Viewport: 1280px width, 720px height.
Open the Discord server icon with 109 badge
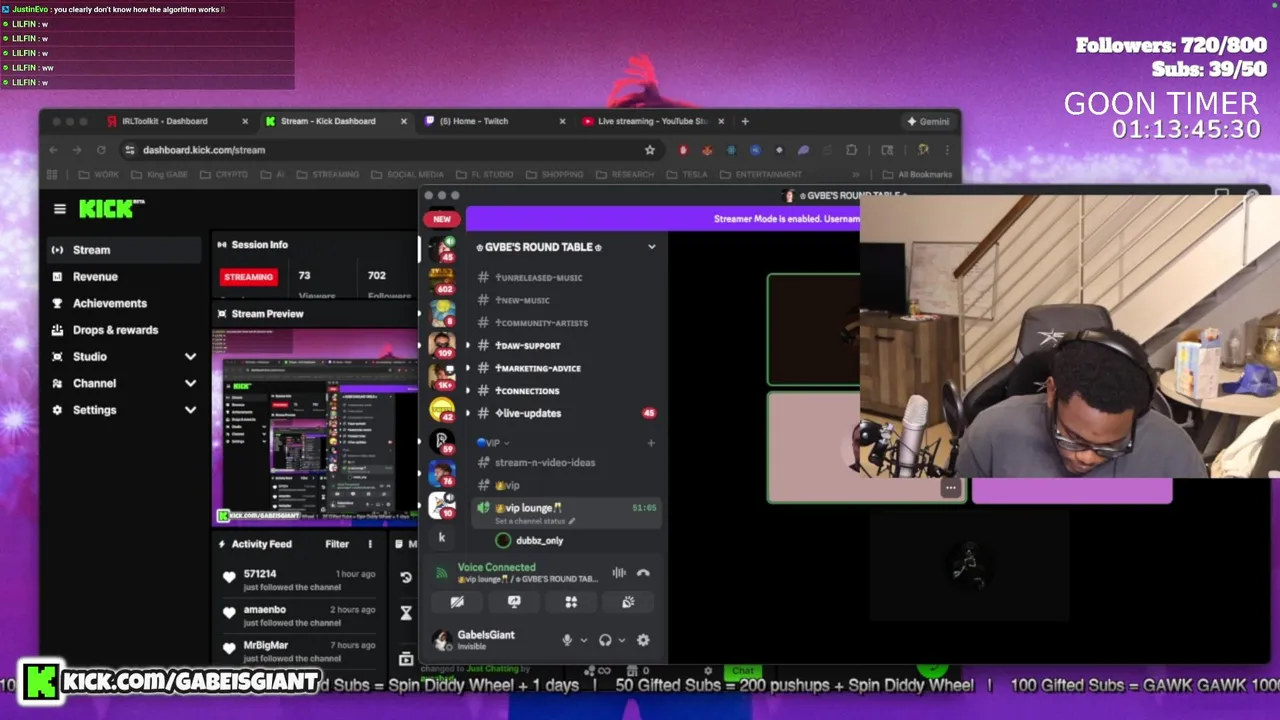pos(441,345)
